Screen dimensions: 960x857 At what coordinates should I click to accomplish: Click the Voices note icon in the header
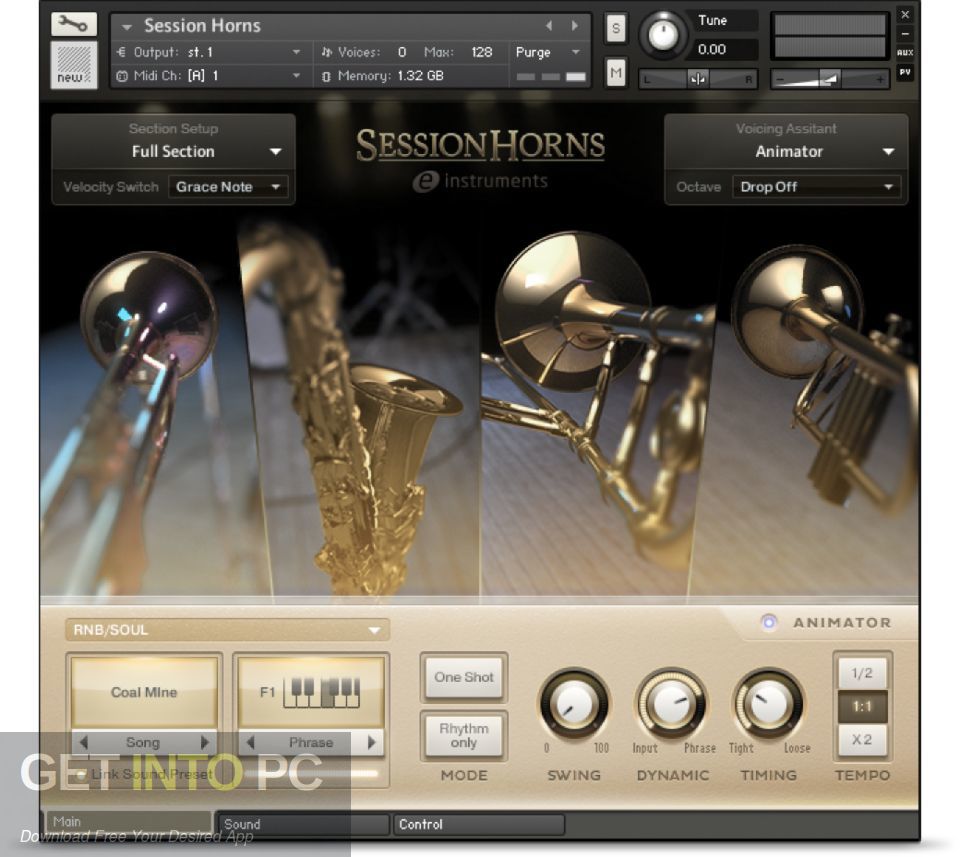click(x=327, y=53)
